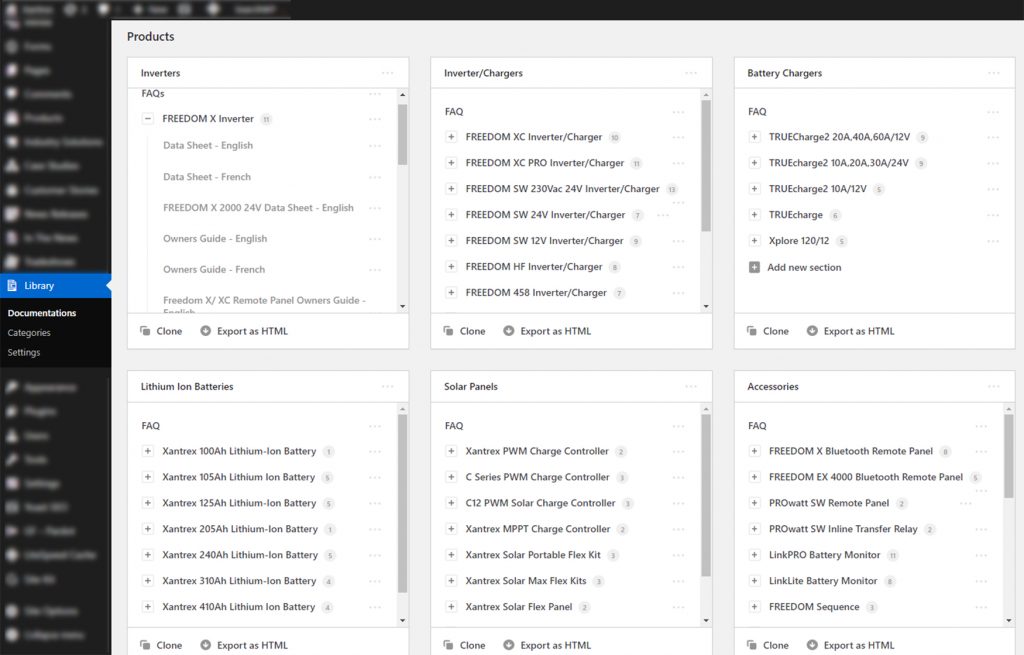Select Xantrex MPPT Charge Controller title
The height and width of the screenshot is (655, 1024).
click(537, 529)
